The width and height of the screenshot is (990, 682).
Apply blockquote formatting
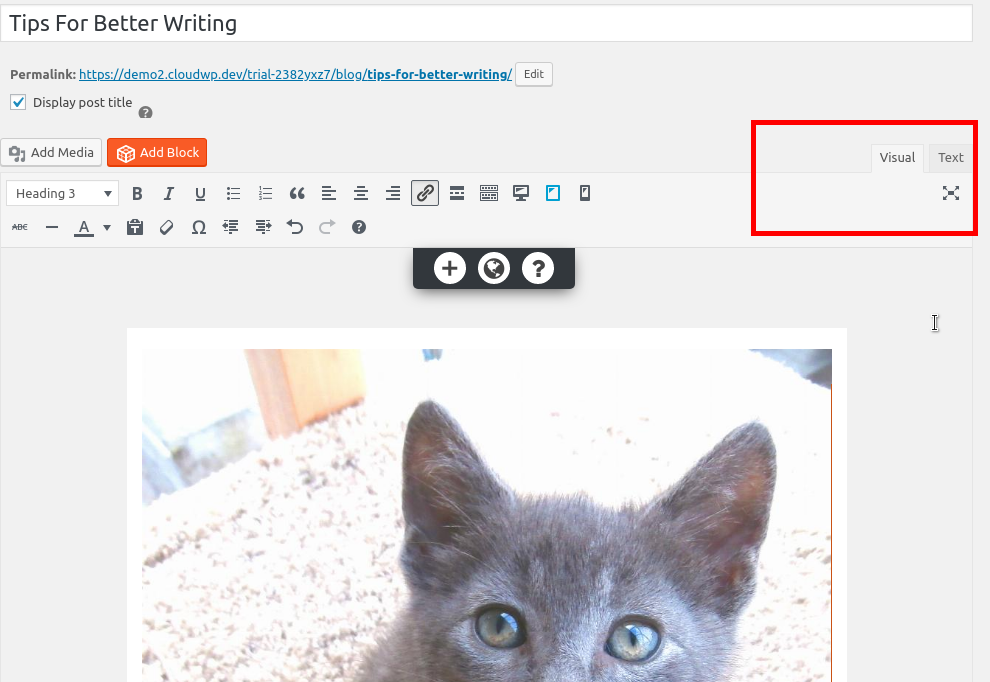[x=297, y=193]
